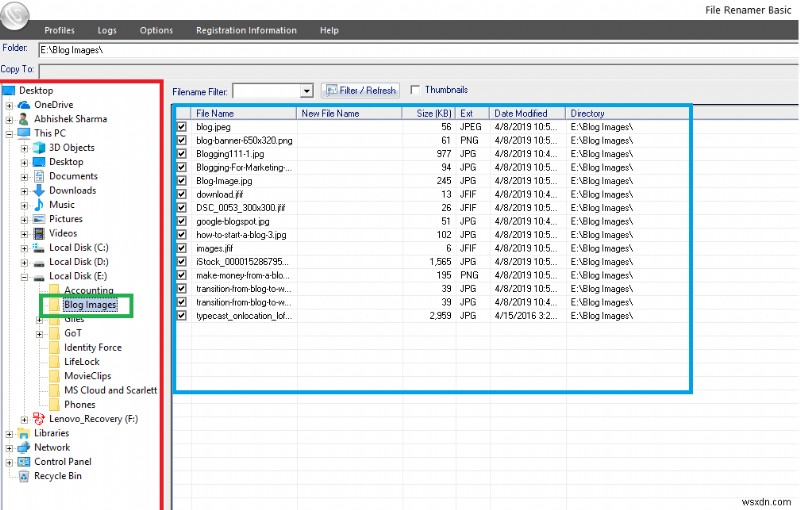Click the Filter / Refresh button

click(x=360, y=90)
